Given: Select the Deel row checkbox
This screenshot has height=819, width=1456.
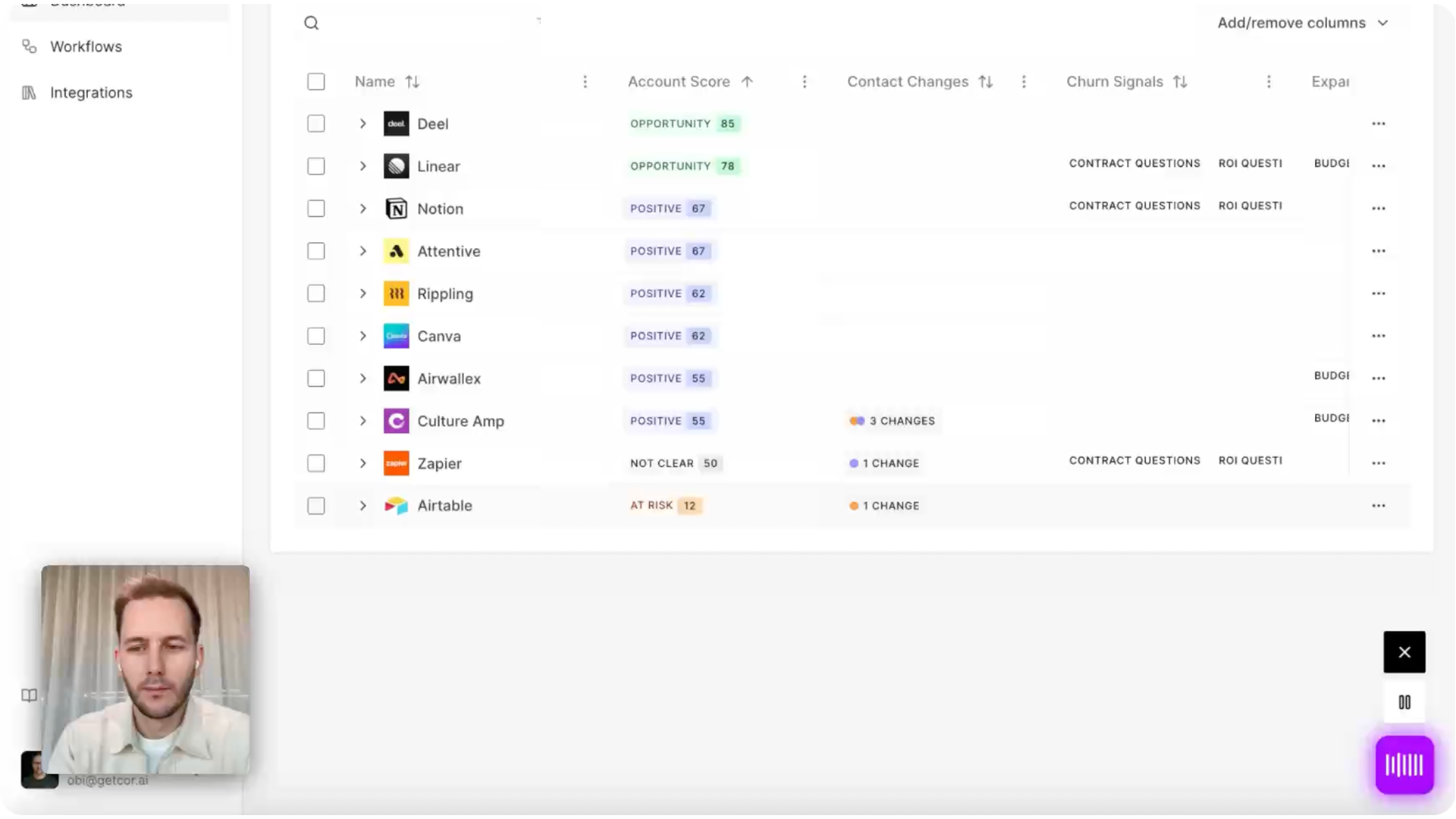Looking at the screenshot, I should coord(315,124).
